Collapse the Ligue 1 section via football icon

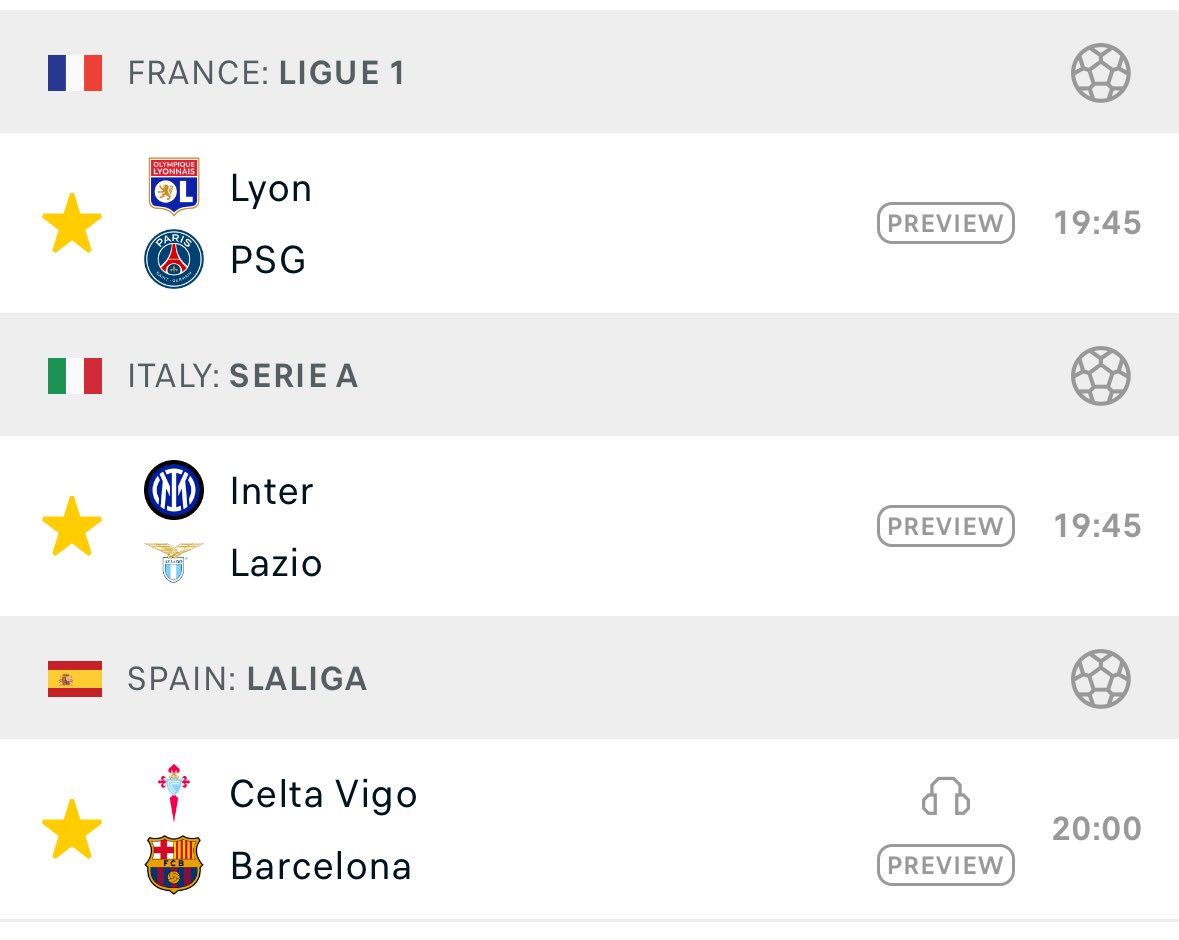1101,73
